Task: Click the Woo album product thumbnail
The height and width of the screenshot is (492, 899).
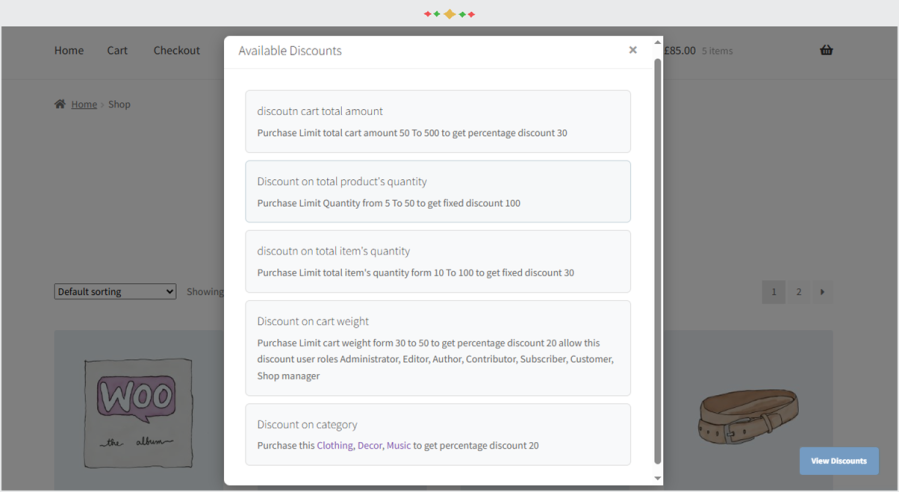Action: point(138,413)
